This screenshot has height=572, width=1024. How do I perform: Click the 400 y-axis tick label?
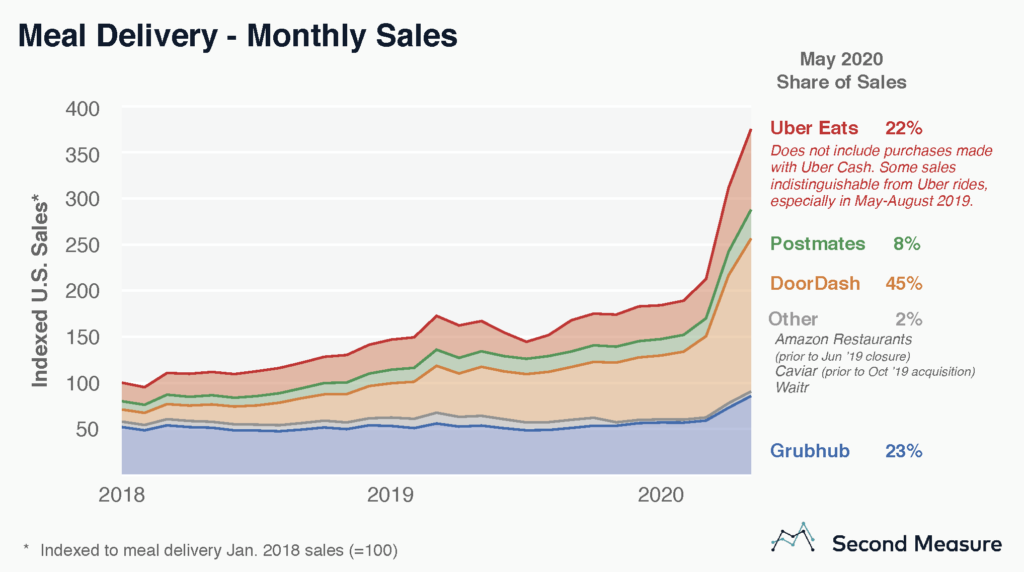point(84,109)
